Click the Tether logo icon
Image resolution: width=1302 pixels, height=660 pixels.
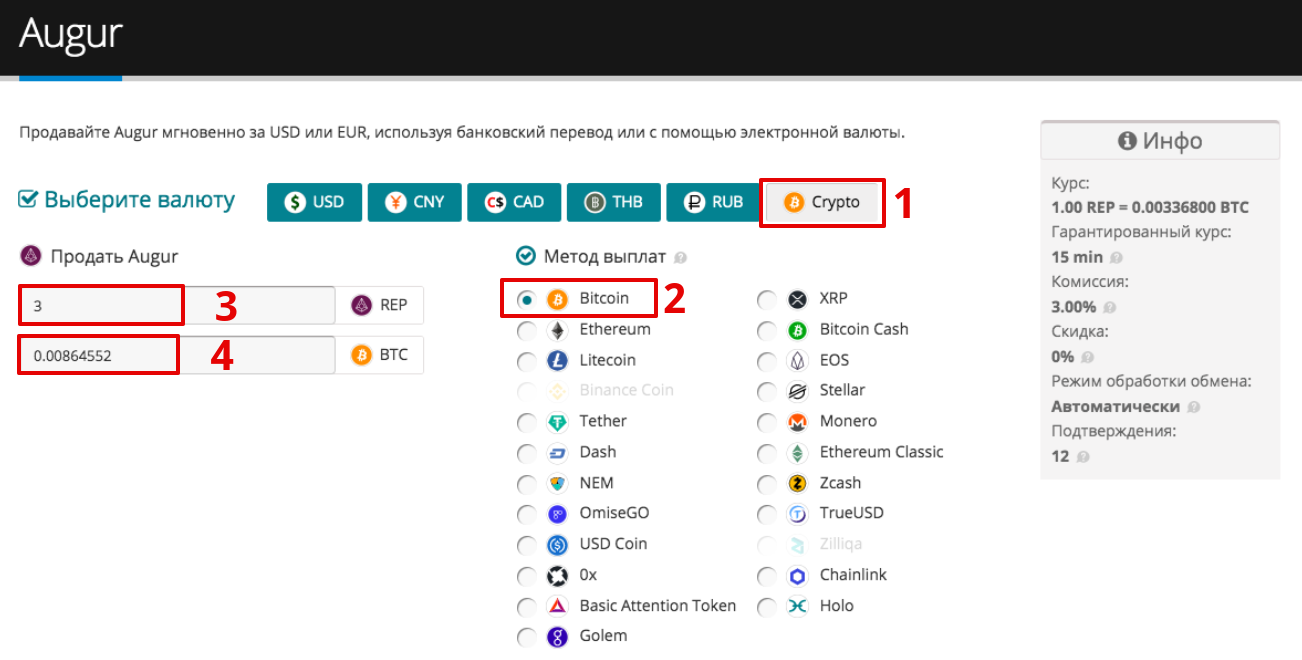coord(557,422)
